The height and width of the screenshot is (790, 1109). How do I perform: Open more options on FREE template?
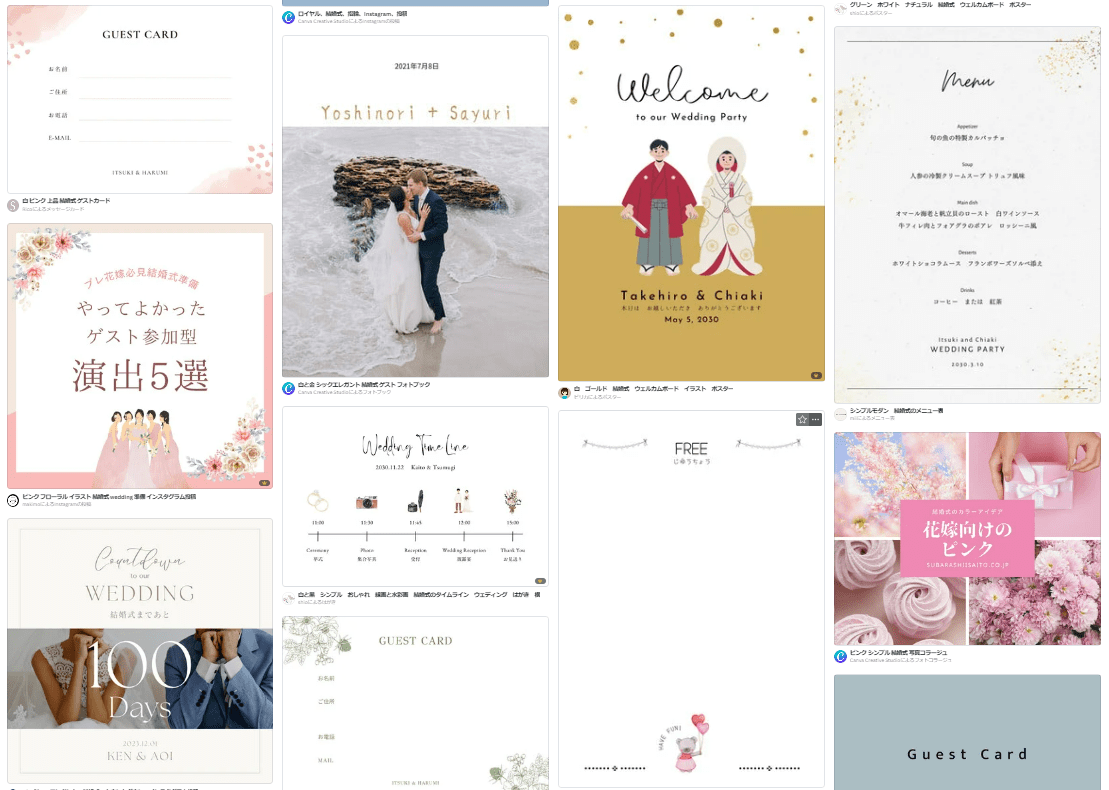(x=815, y=419)
